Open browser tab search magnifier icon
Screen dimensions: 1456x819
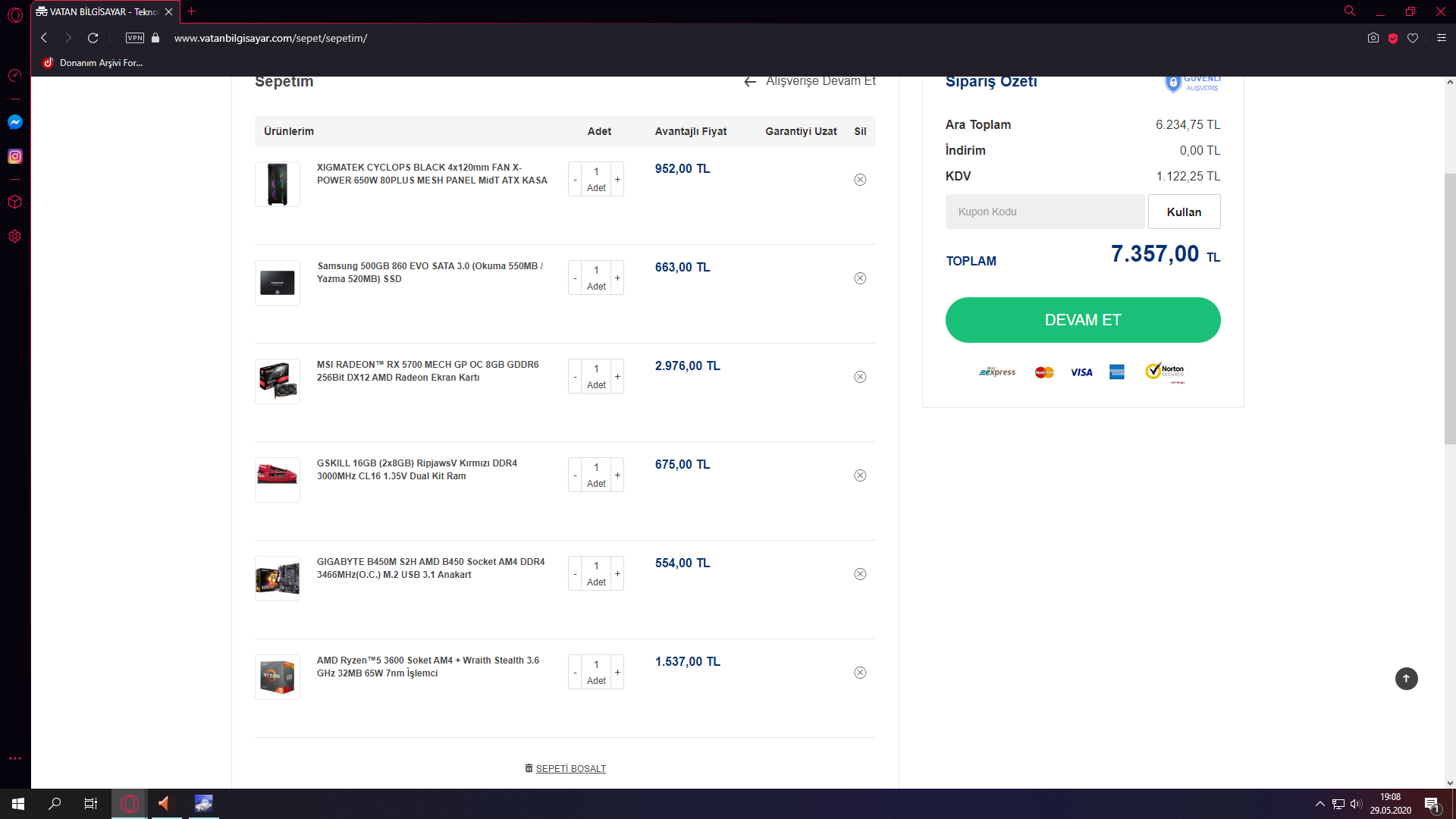1350,11
